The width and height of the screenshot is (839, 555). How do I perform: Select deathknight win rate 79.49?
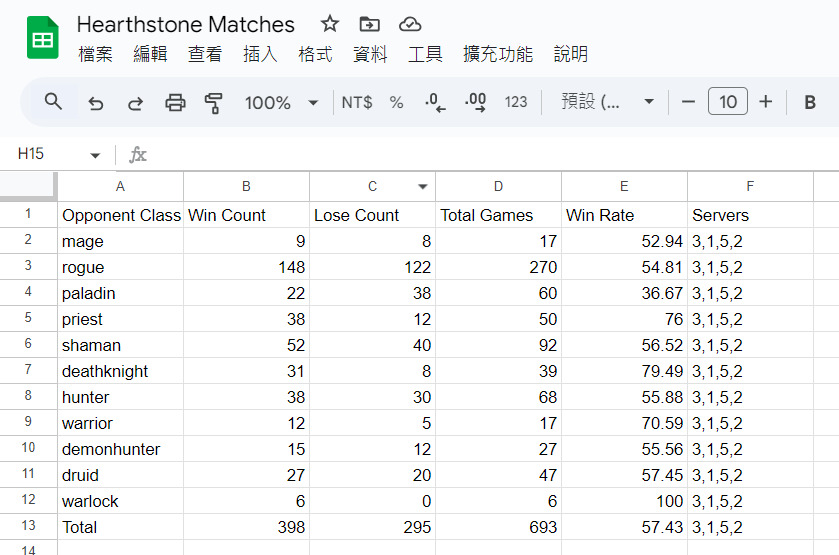click(624, 371)
